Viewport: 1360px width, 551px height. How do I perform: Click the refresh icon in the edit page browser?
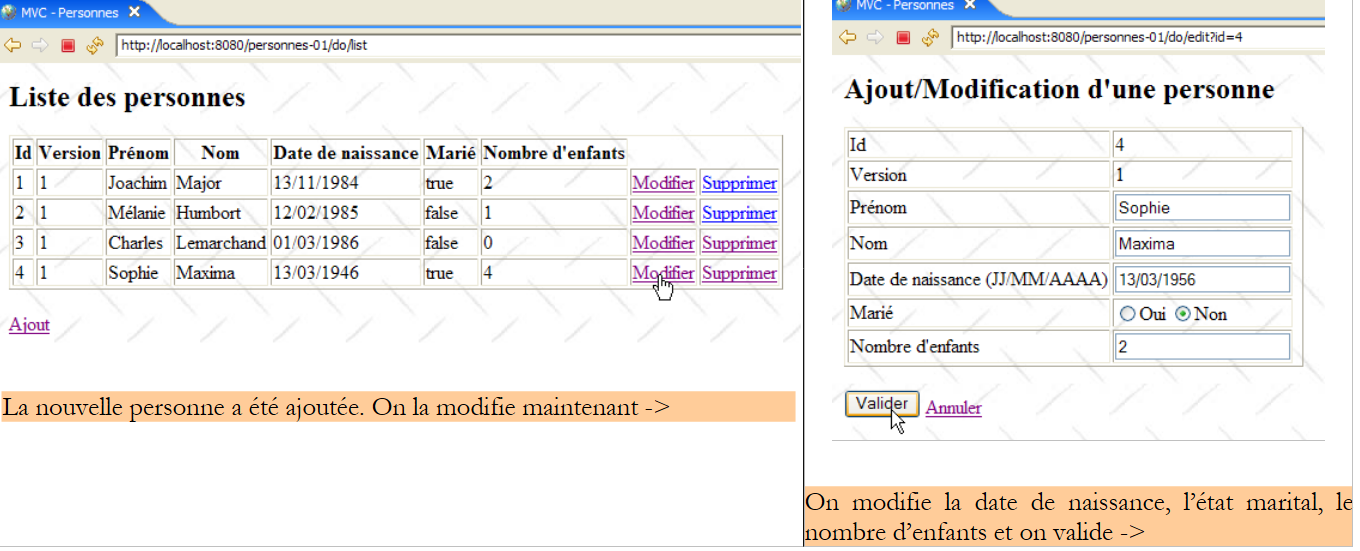tap(930, 37)
